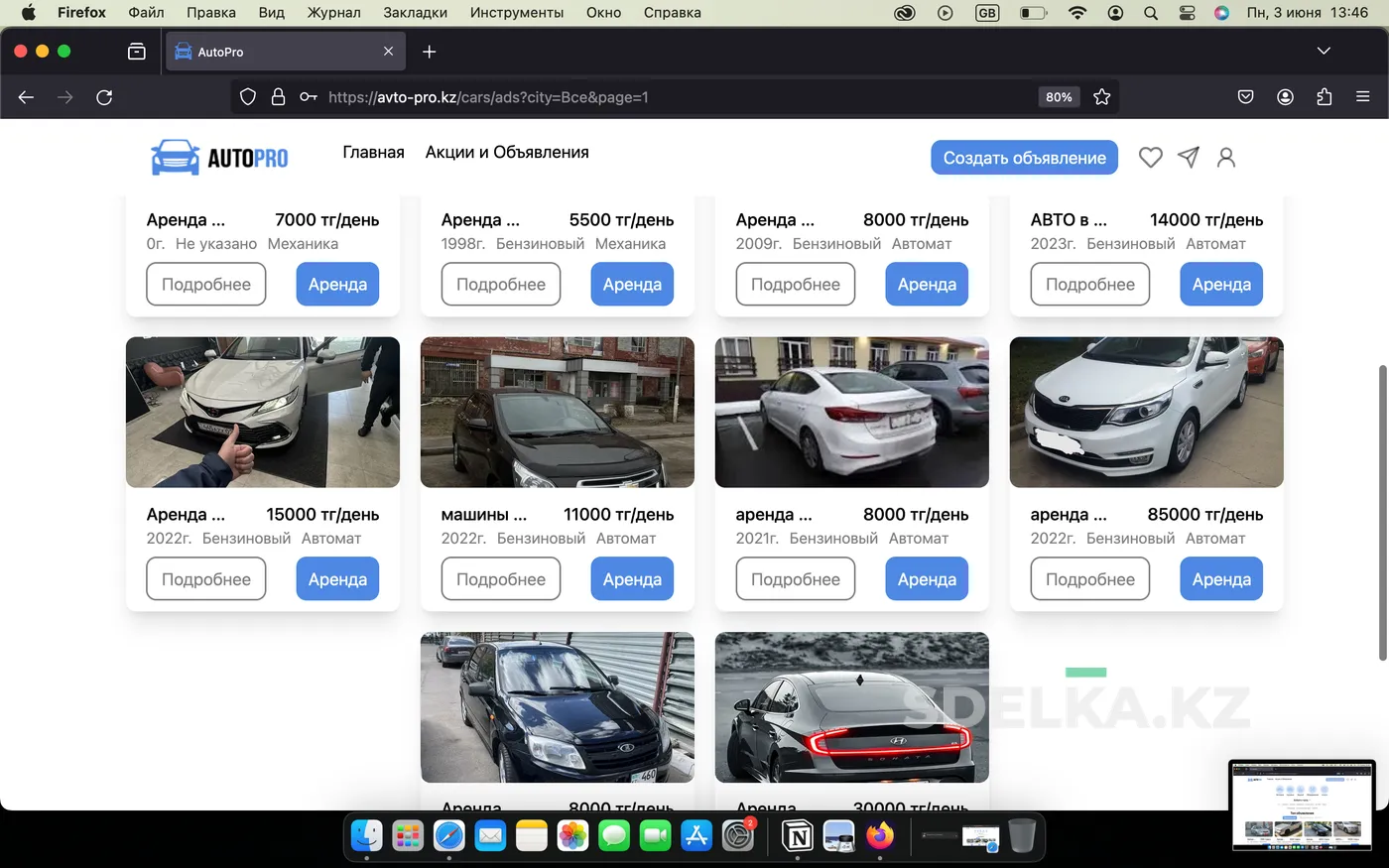Bookmark this page with the star icon
The image size is (1389, 868).
coord(1101,97)
